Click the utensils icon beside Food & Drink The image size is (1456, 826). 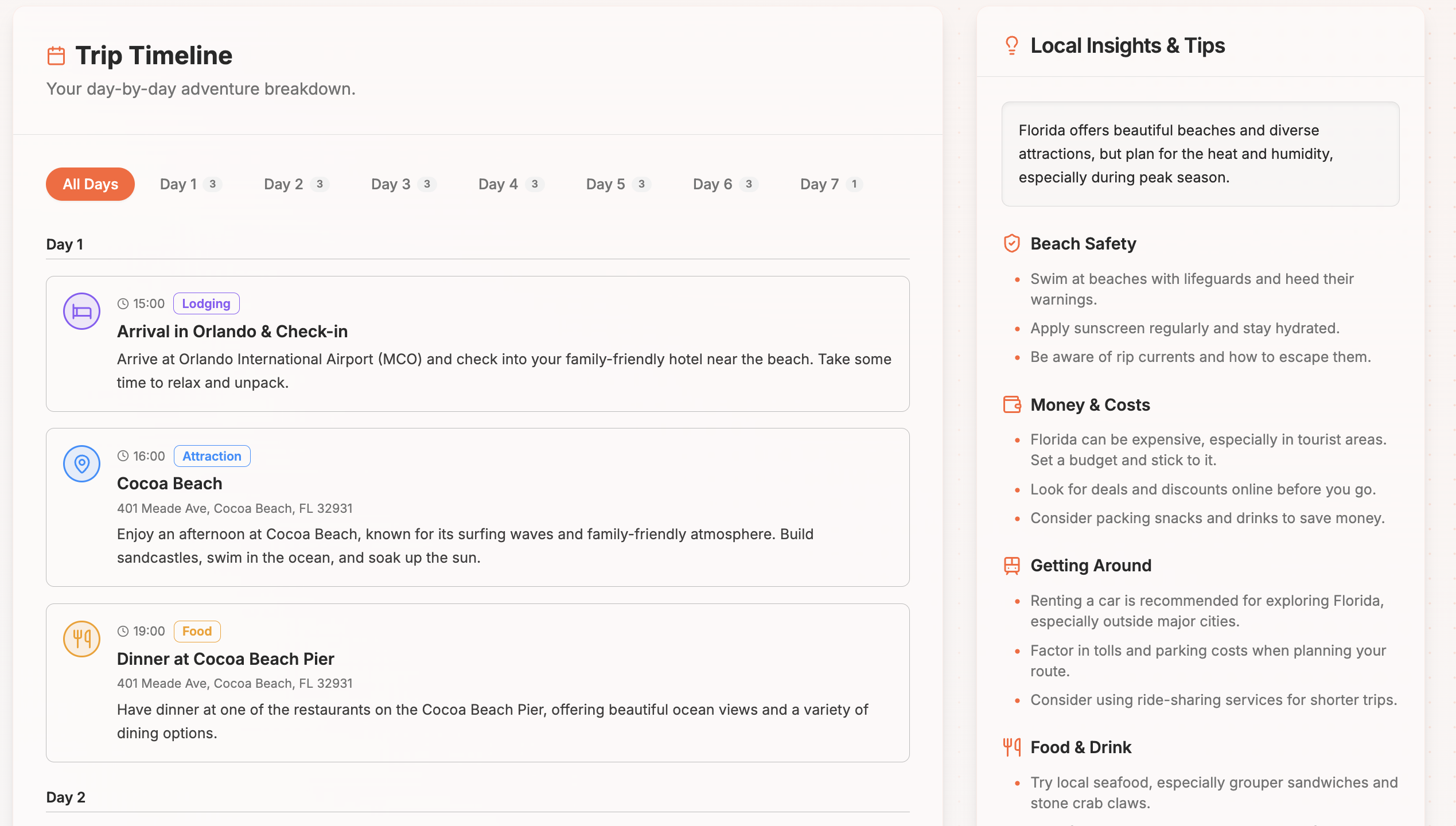click(x=1011, y=747)
